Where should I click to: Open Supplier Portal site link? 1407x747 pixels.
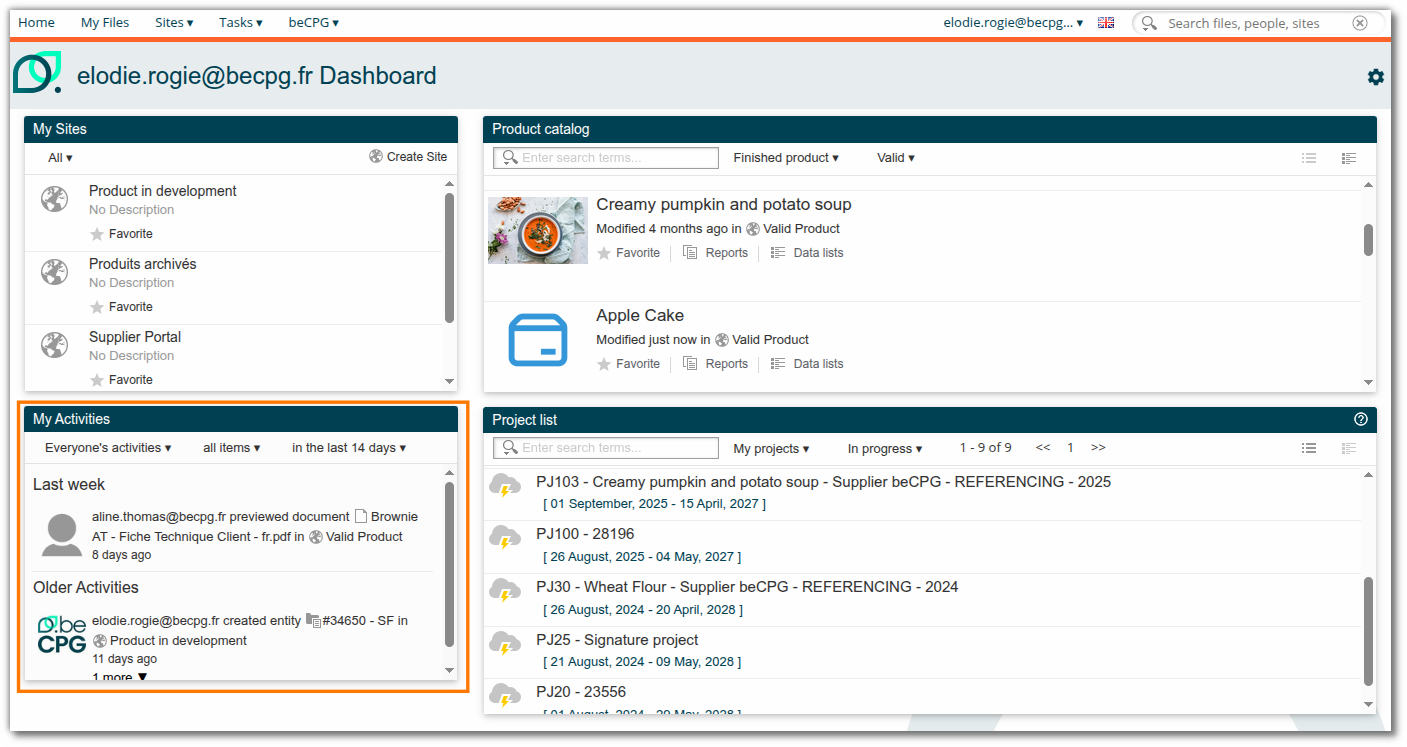(135, 337)
